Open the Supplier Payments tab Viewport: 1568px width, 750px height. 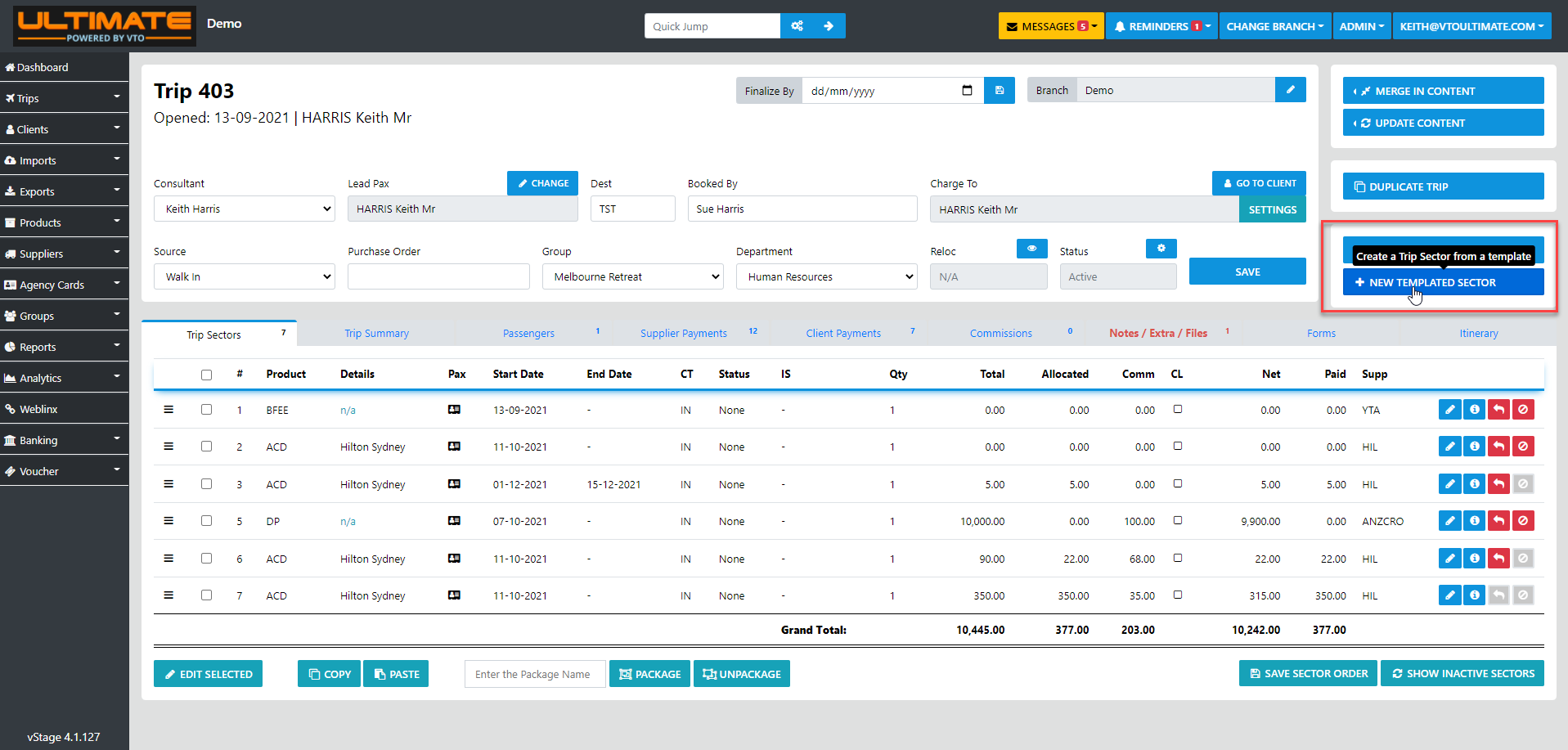point(683,334)
